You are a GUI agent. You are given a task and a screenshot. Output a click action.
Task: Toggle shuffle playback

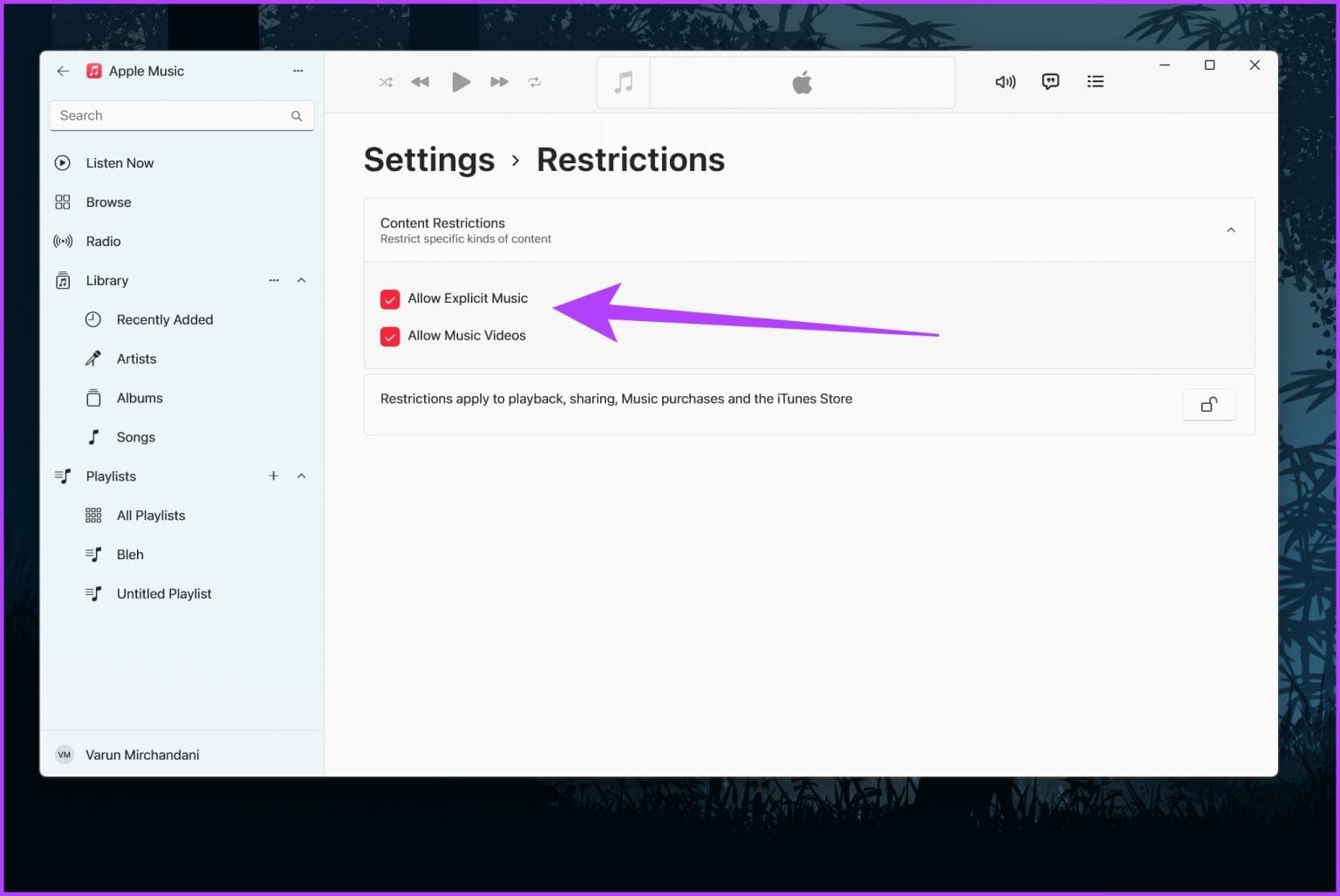[386, 82]
